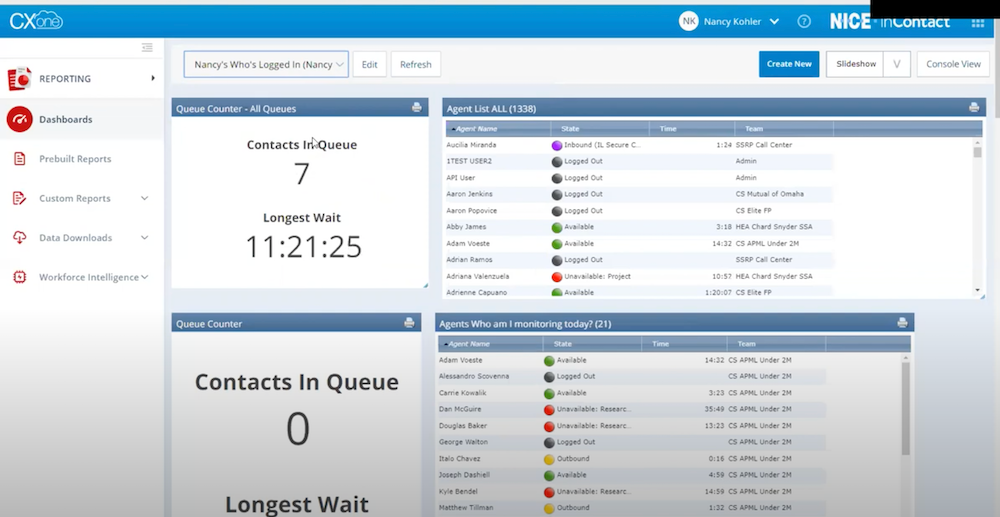The height and width of the screenshot is (517, 1000).
Task: Switch to Console View
Action: click(953, 64)
